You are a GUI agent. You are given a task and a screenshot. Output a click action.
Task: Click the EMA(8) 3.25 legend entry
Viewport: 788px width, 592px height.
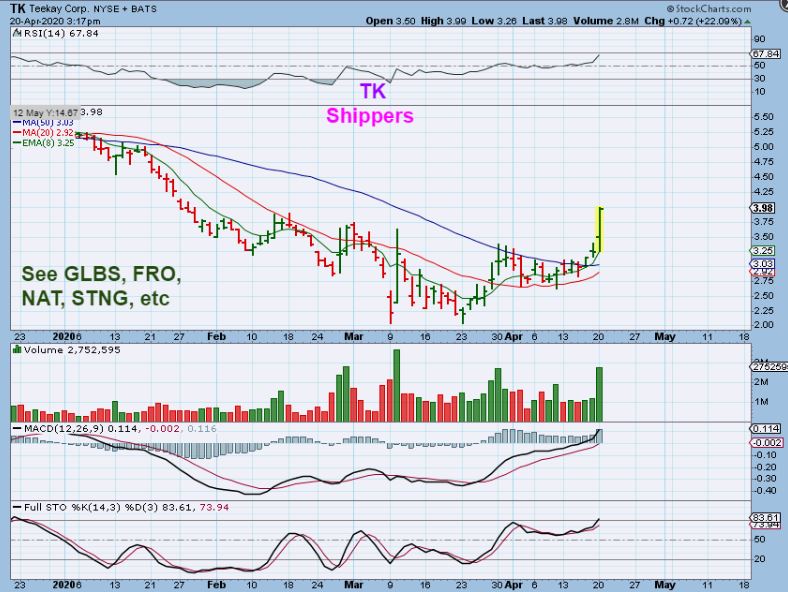[x=43, y=143]
